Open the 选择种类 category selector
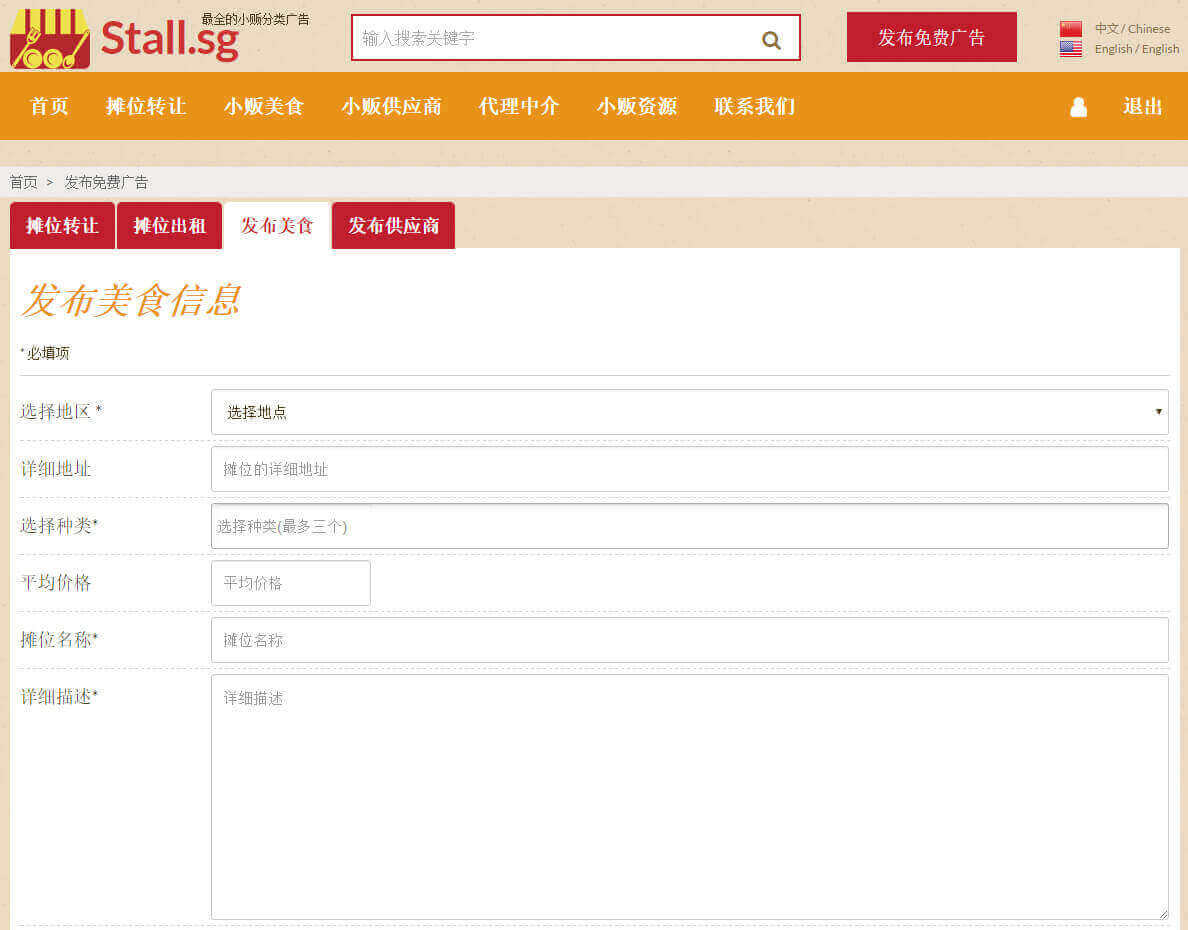 [689, 526]
